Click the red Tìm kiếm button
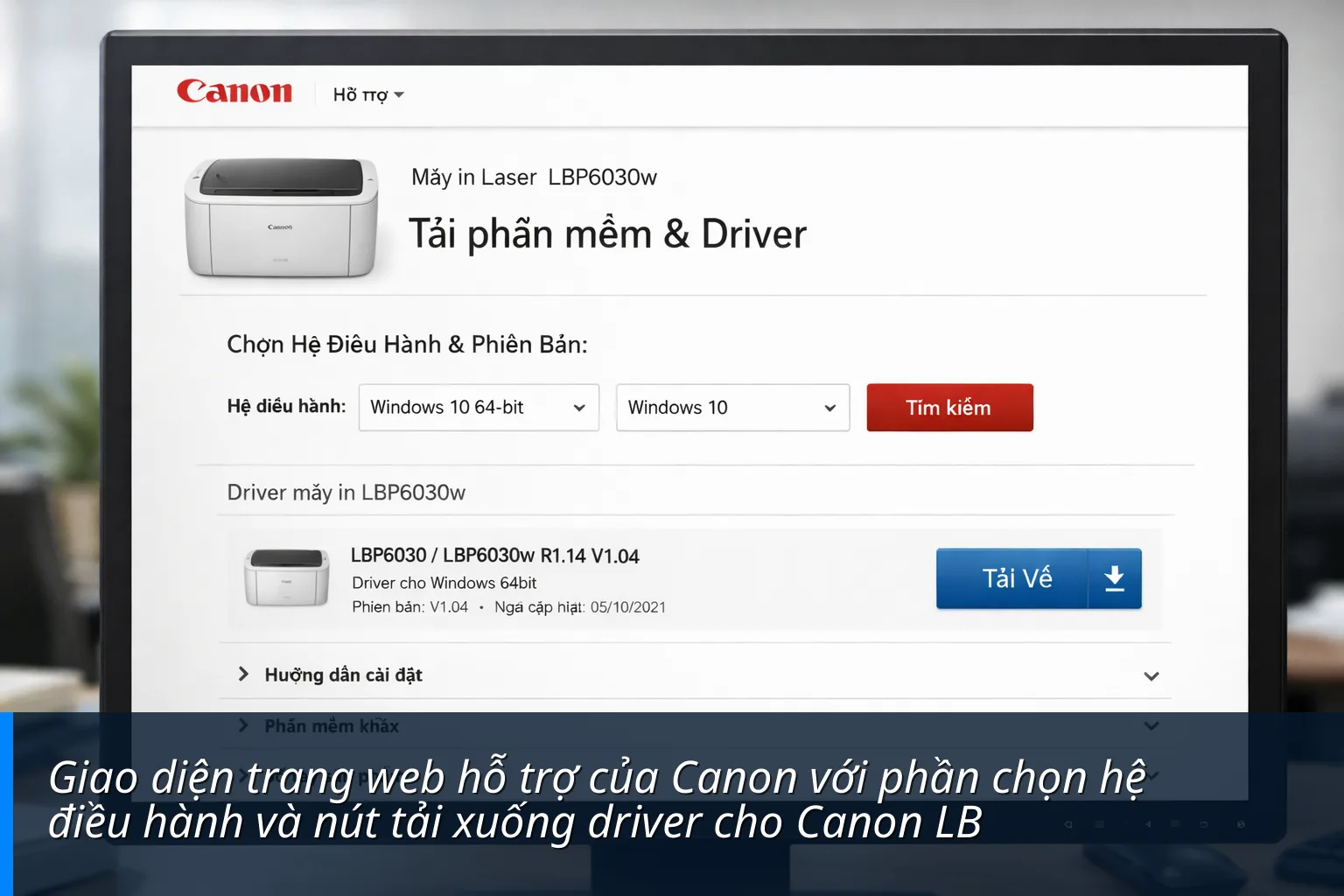Screen dimensions: 1344x896 point(949,408)
